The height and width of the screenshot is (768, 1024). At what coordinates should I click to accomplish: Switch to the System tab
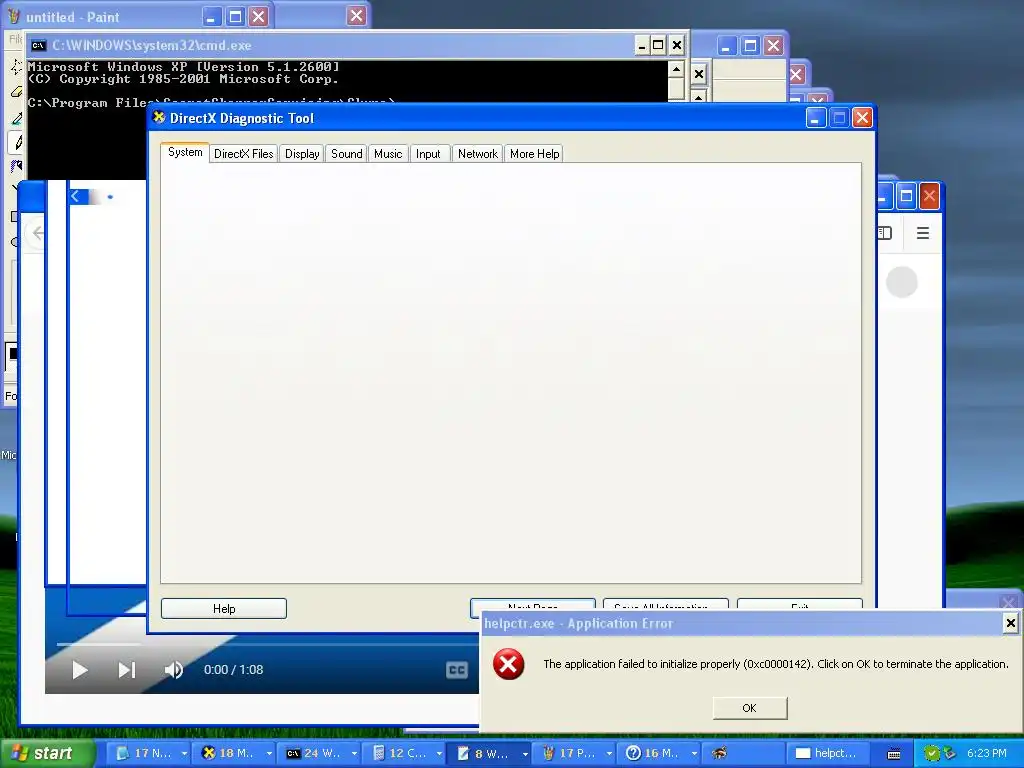[x=185, y=152]
